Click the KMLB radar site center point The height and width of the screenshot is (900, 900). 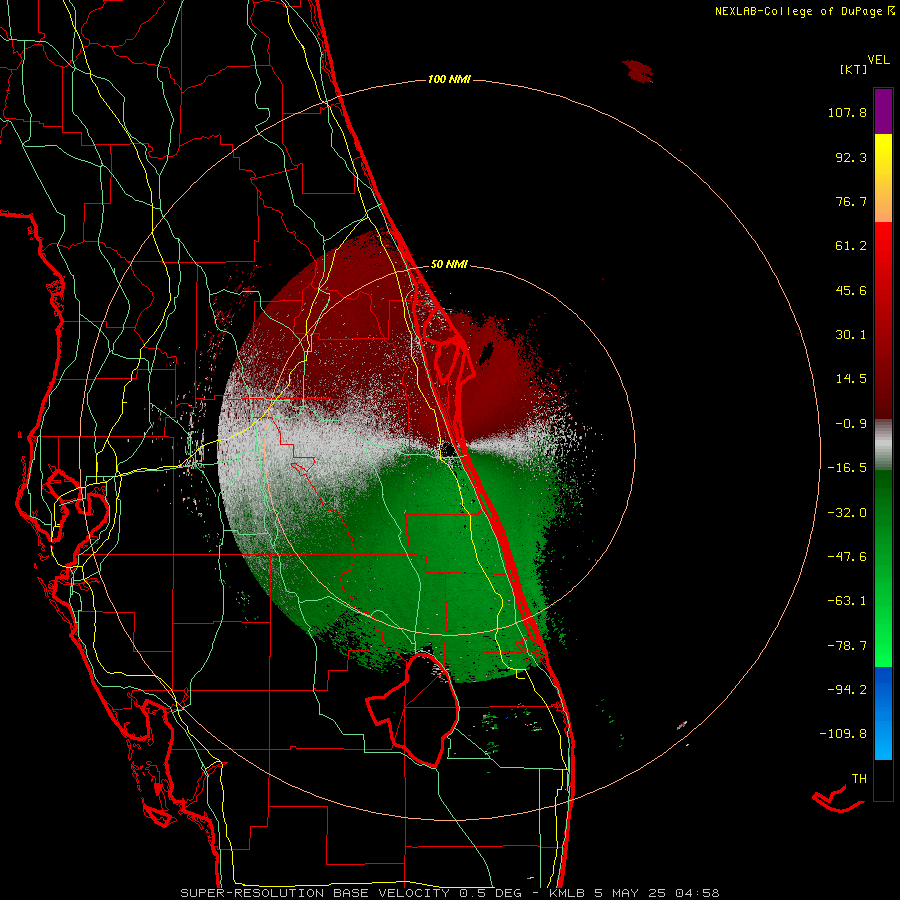coord(449,449)
